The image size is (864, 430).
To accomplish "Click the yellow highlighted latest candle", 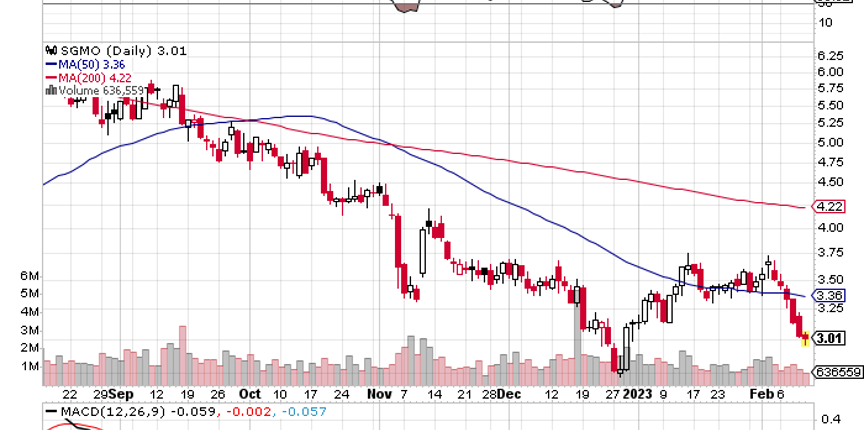I will [806, 338].
